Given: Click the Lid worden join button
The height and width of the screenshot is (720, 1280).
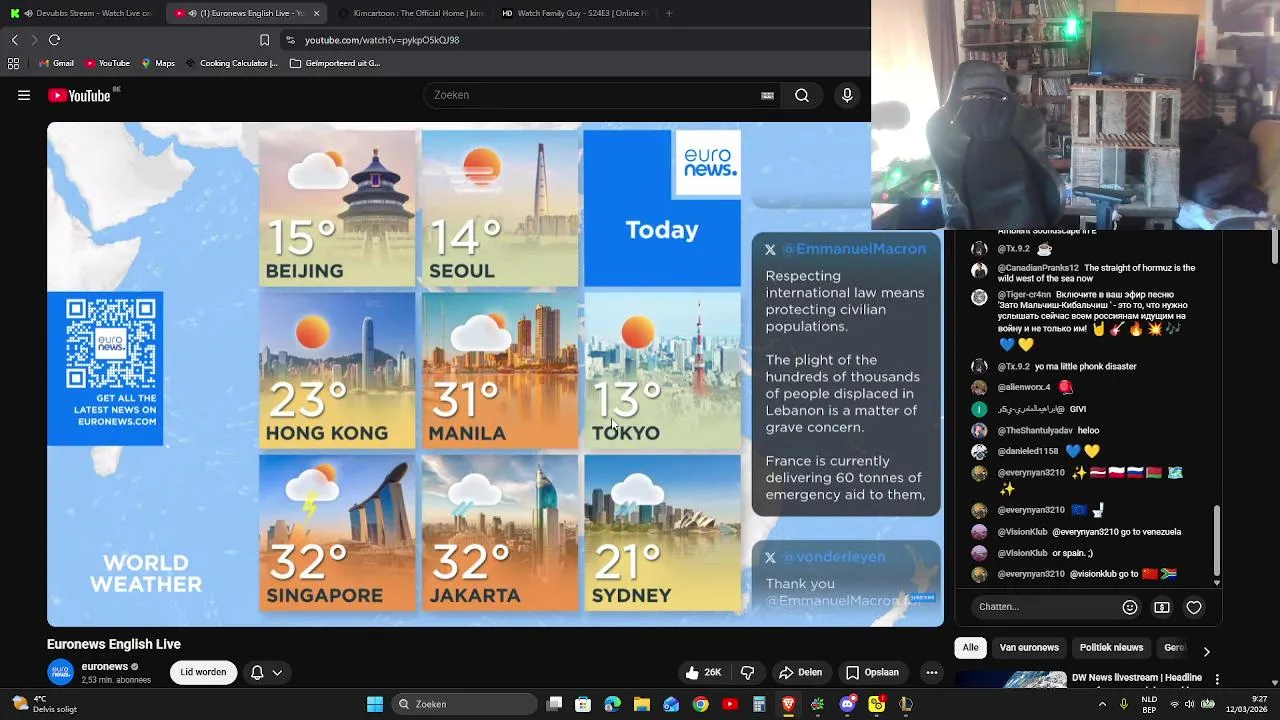Looking at the screenshot, I should tap(203, 673).
